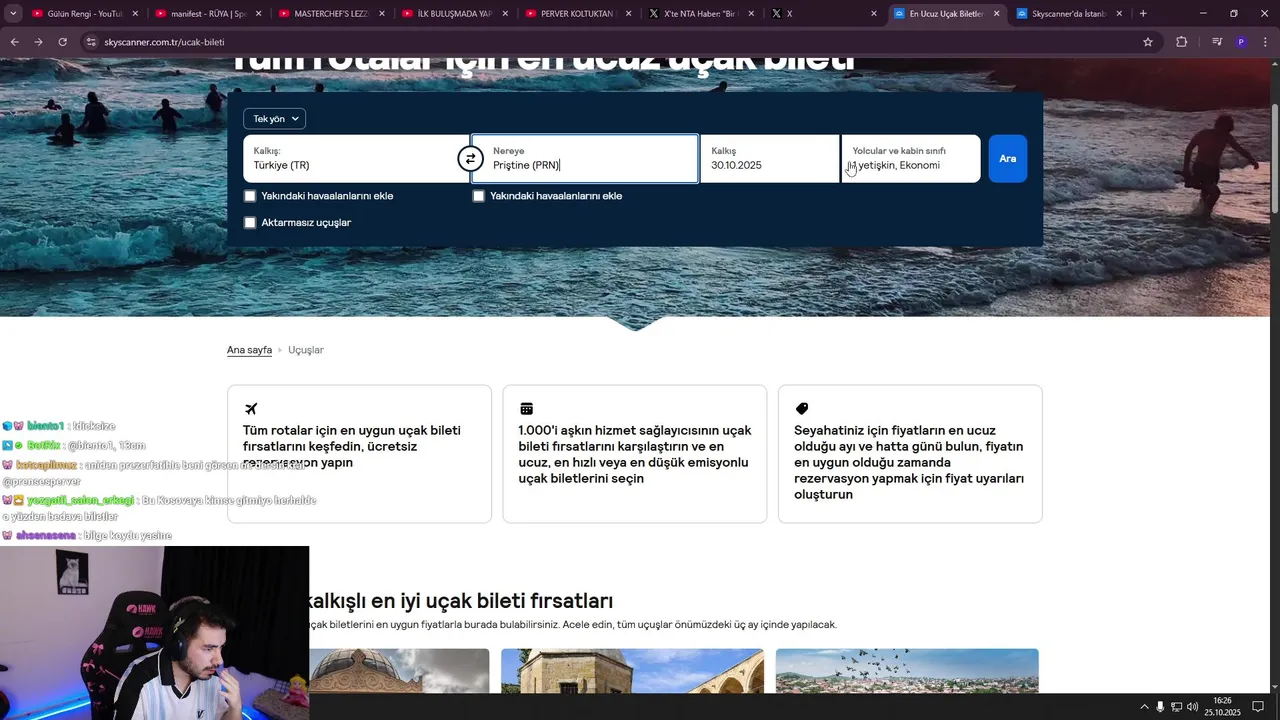Image resolution: width=1280 pixels, height=720 pixels.
Task: Open the tab search dropdown arrow
Action: pyautogui.click(x=13, y=14)
